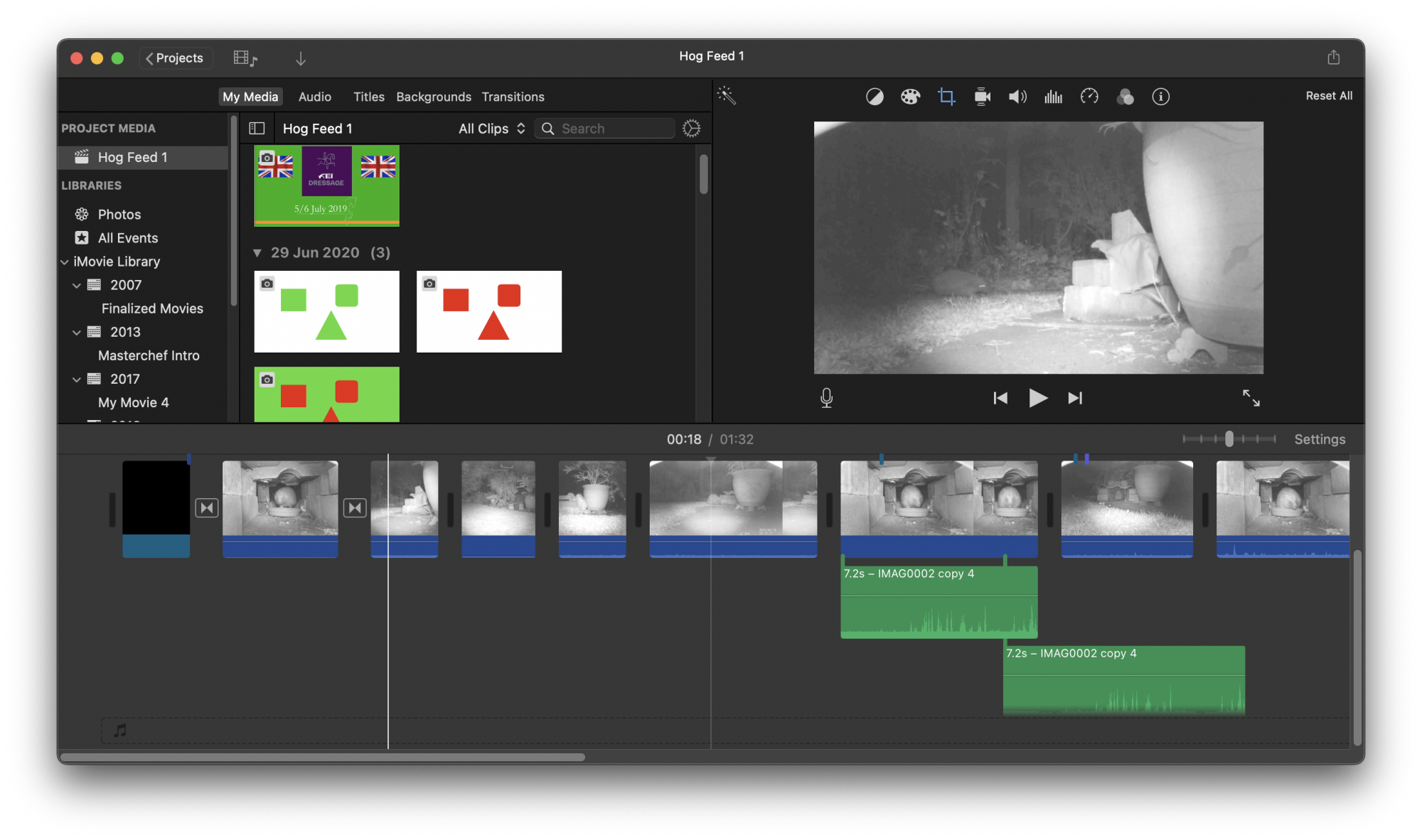Click the voiceover microphone icon
The image size is (1422, 840).
coord(826,398)
